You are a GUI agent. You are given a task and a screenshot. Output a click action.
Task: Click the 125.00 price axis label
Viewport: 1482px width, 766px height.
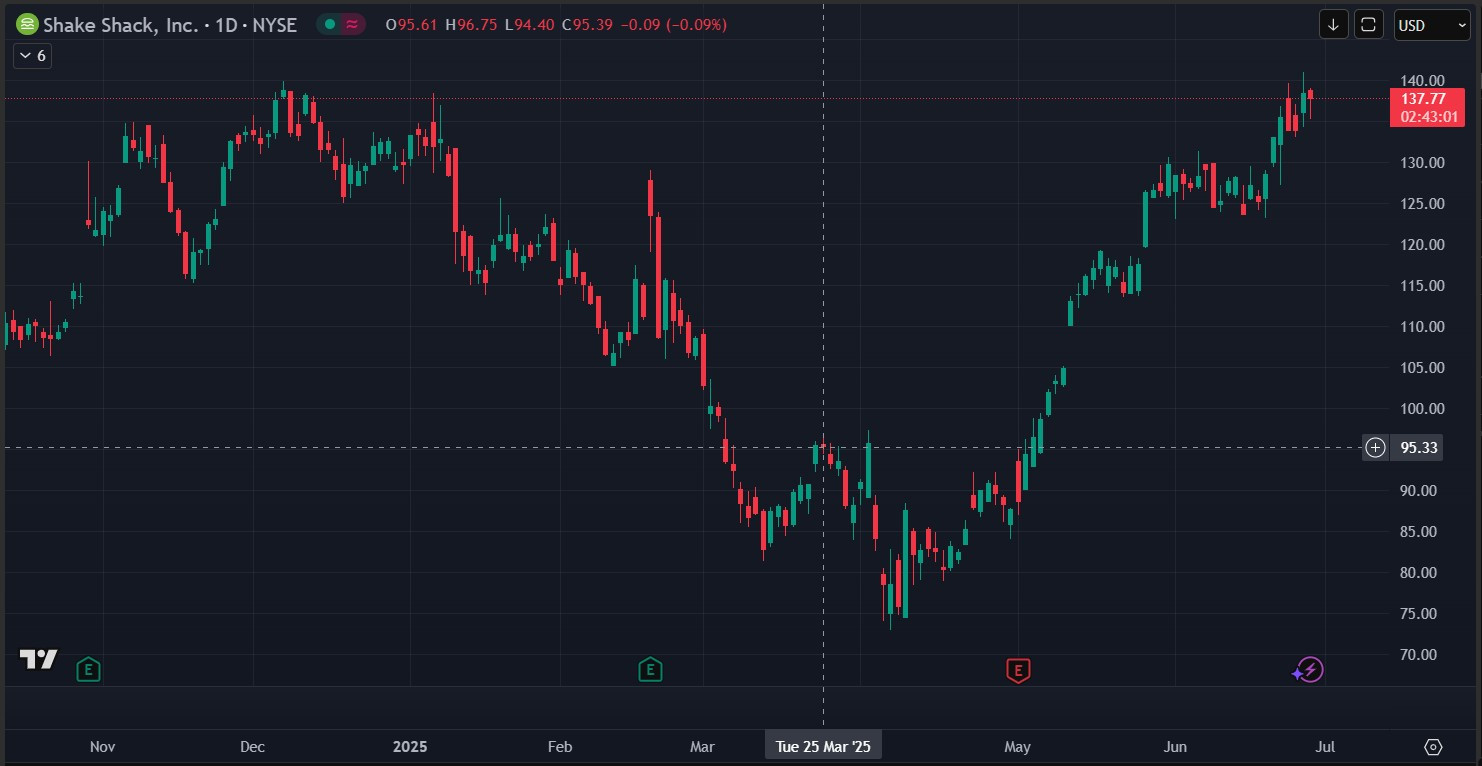pos(1422,203)
